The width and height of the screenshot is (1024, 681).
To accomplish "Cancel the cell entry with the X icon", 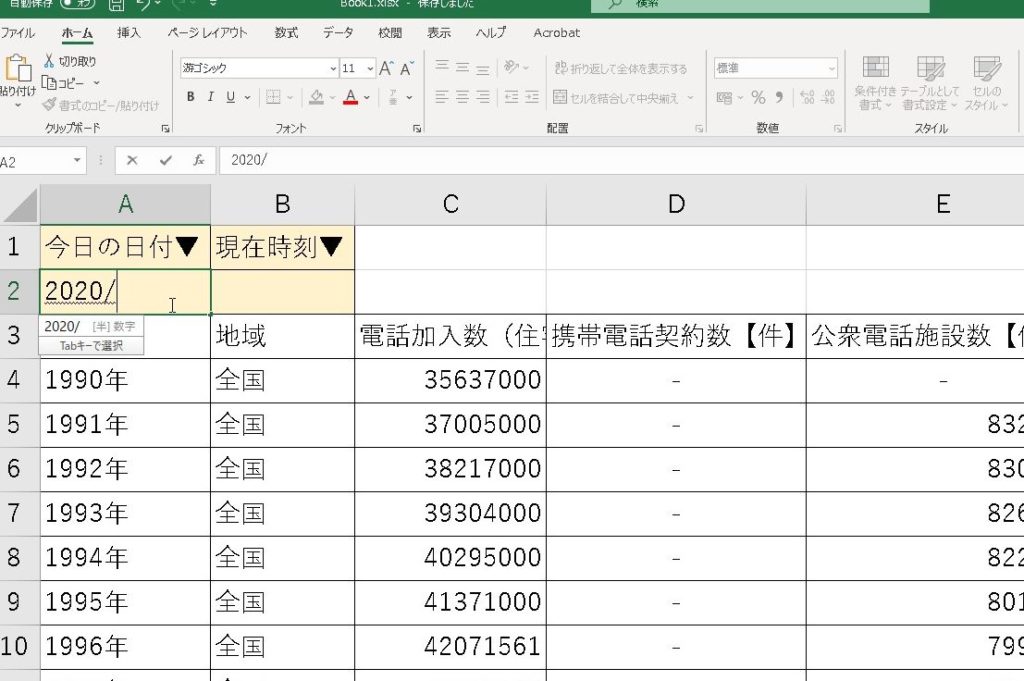I will tap(132, 160).
